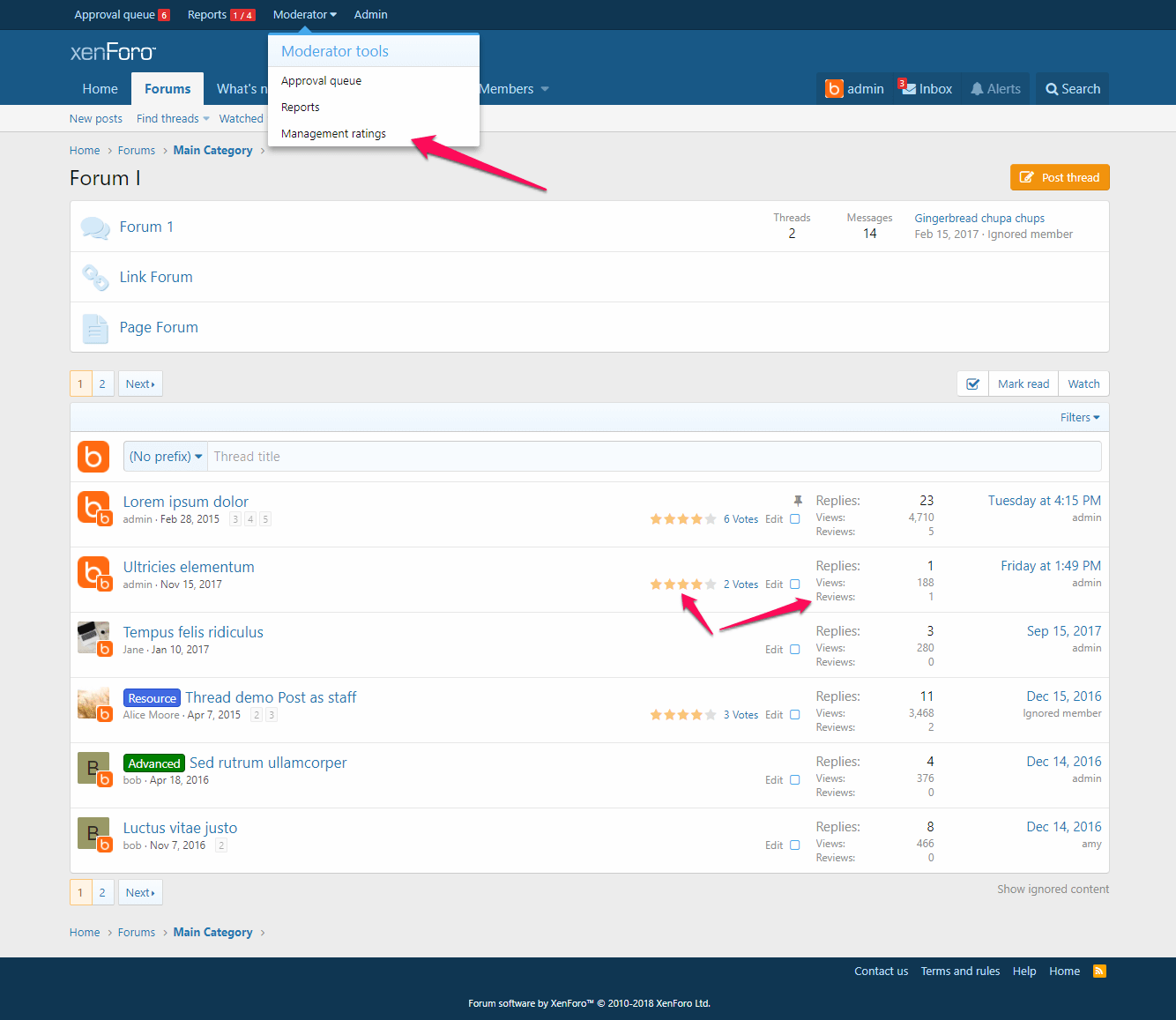1176x1020 pixels.
Task: Check the Luctus vitae justo thread checkbox
Action: click(x=794, y=845)
